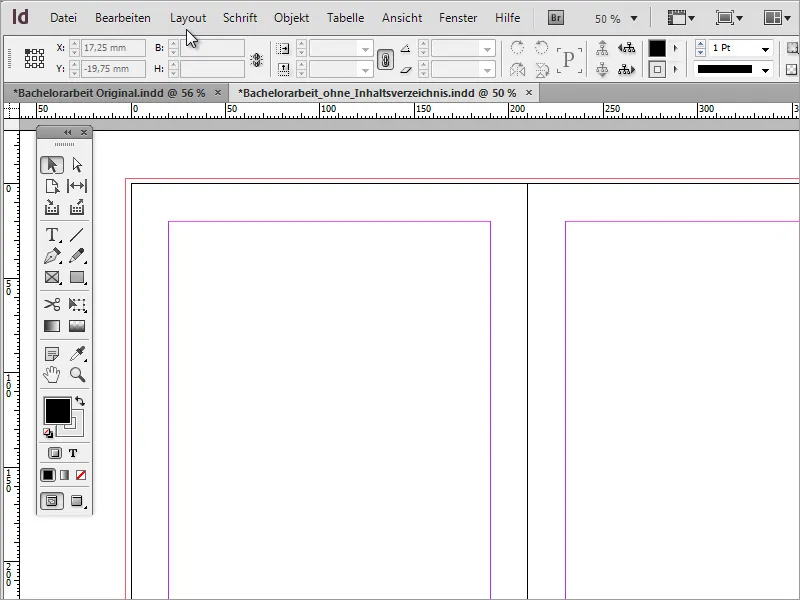Swap fill and stroke colors arrow
The height and width of the screenshot is (600, 800).
point(80,401)
